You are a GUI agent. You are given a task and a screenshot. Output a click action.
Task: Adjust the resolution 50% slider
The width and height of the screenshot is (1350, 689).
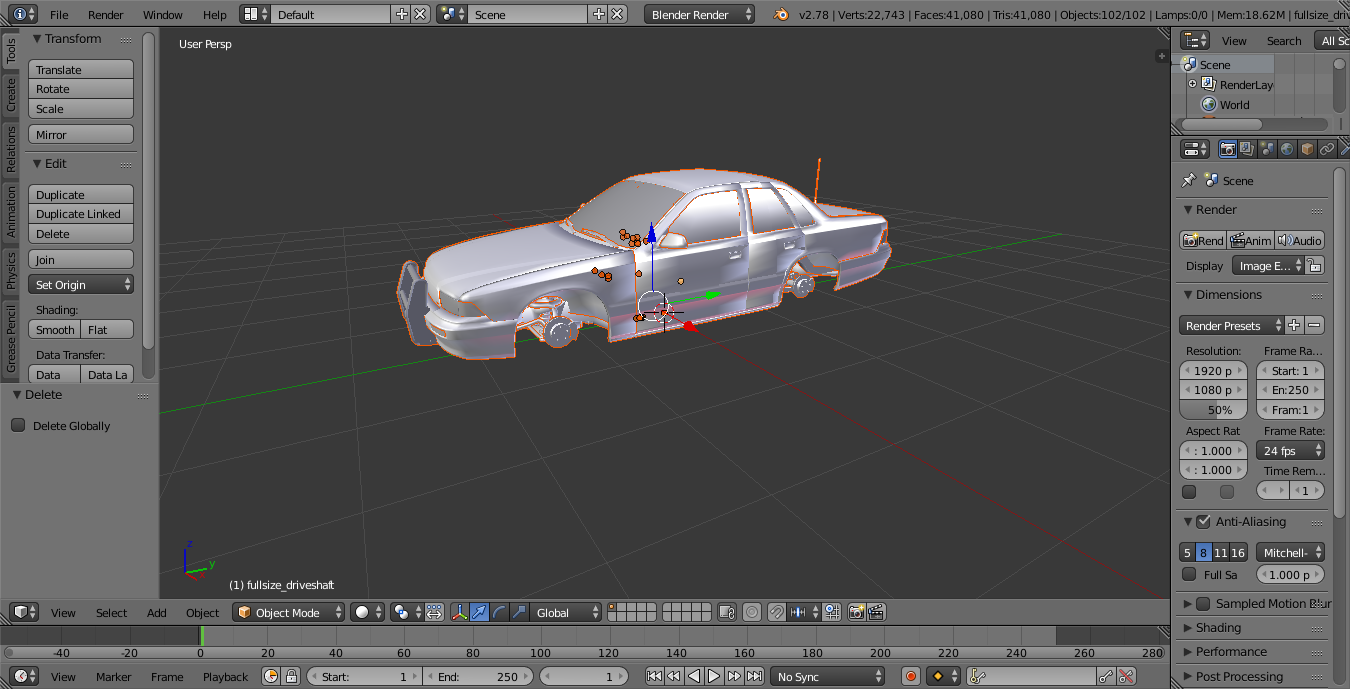tap(1214, 410)
